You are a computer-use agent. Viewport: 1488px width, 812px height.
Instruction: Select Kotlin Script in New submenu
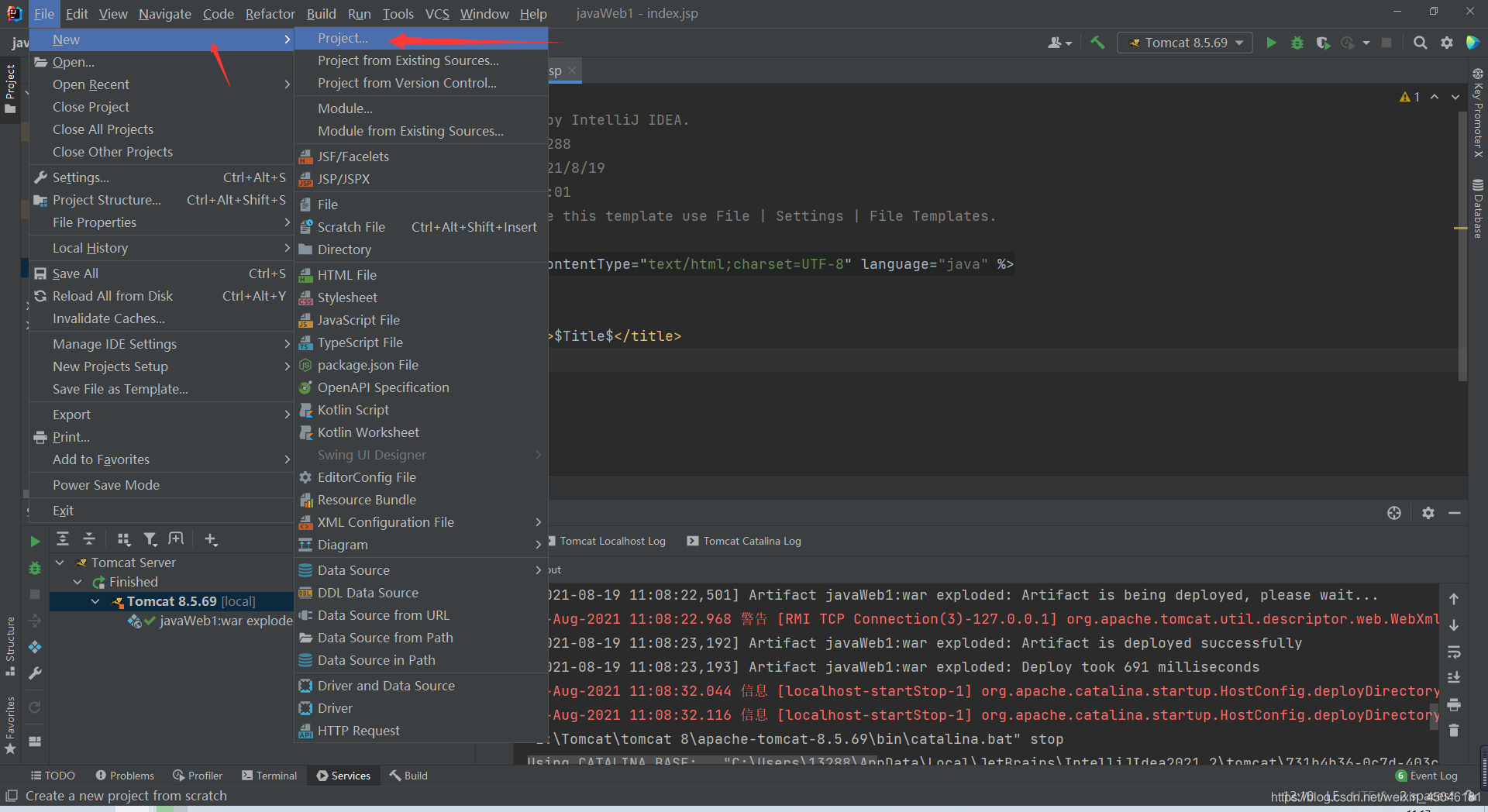point(421,410)
